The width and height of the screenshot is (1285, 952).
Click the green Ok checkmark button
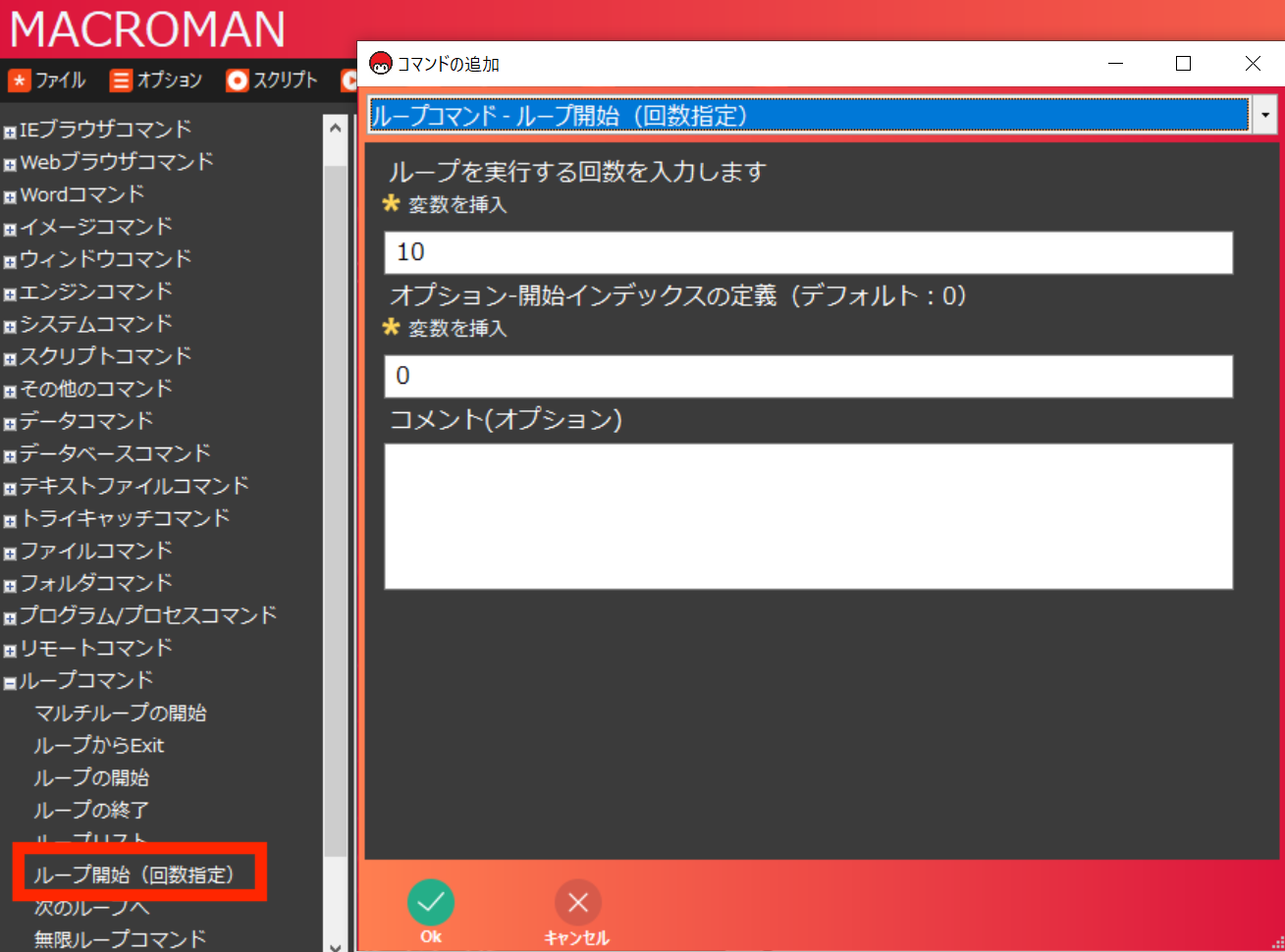pos(431,902)
